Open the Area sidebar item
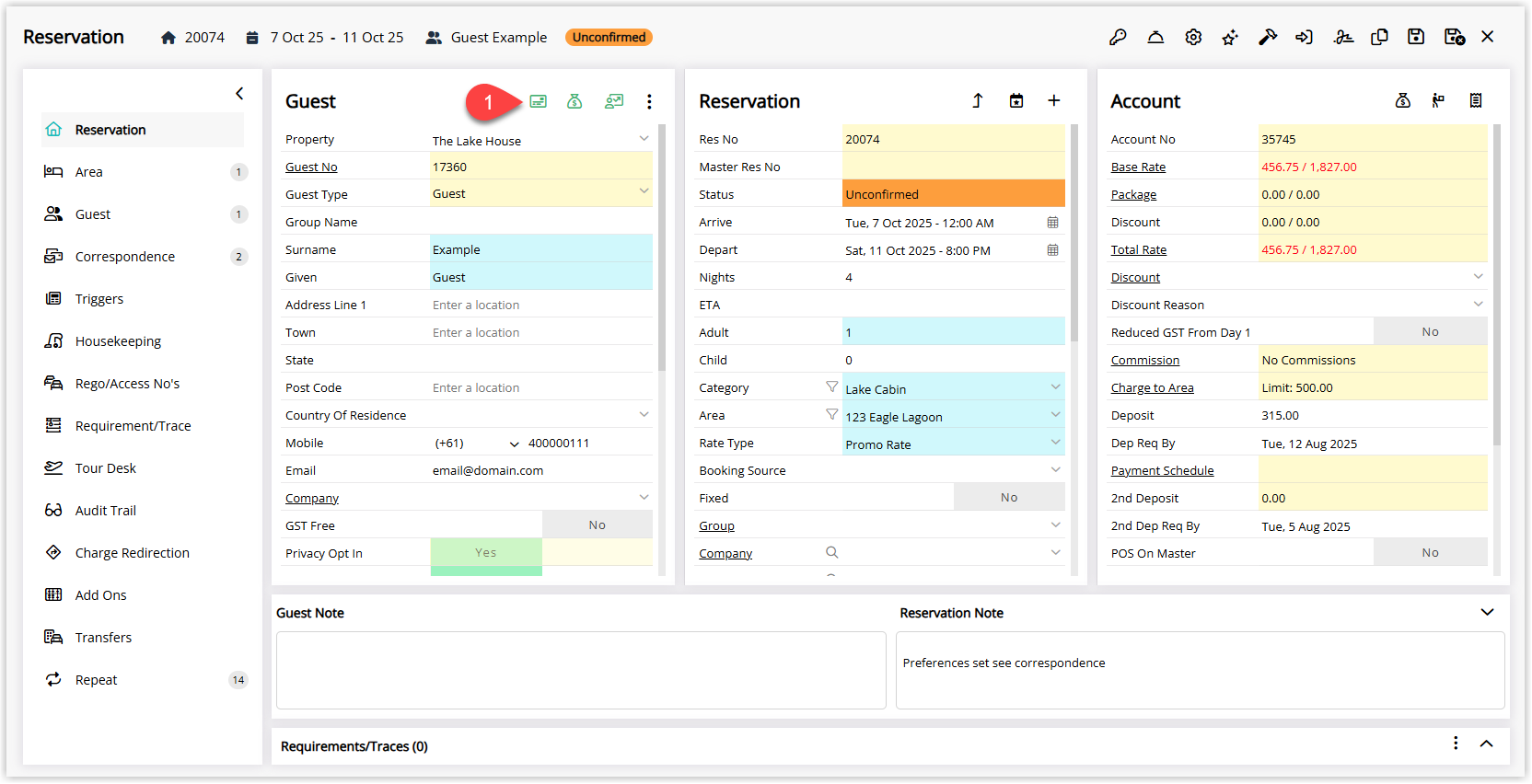Image resolution: width=1532 pixels, height=784 pixels. coord(143,172)
